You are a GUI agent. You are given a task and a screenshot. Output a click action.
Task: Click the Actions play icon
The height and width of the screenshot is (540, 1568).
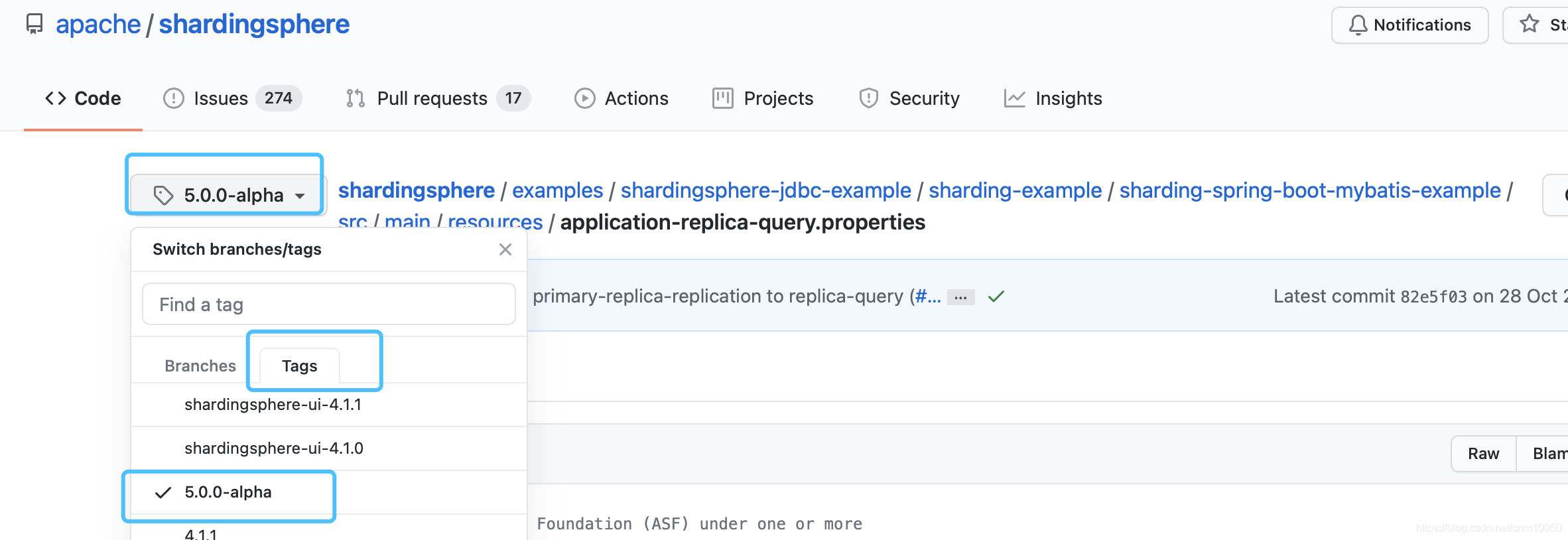584,98
